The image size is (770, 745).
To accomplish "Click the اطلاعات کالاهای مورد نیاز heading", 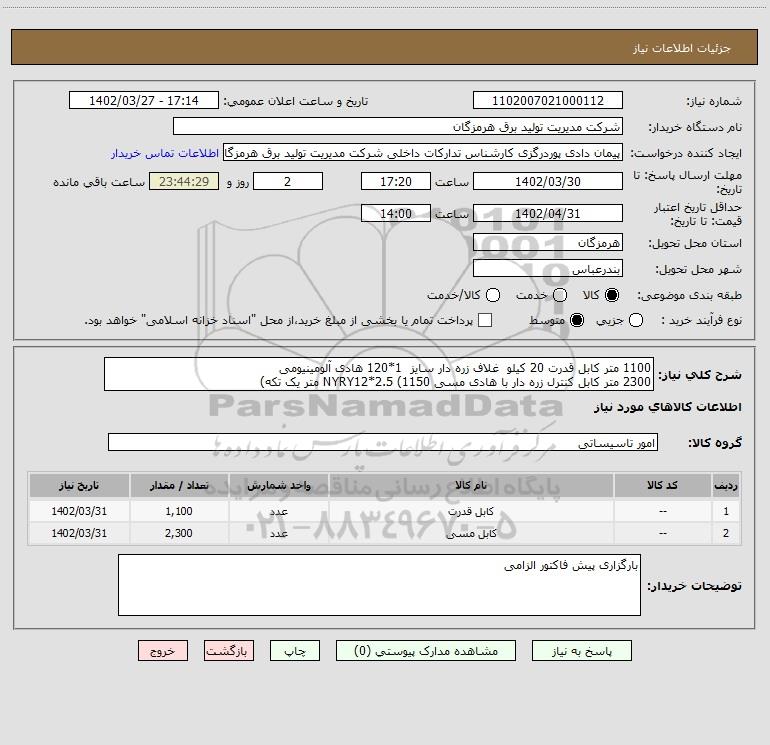I will coord(668,407).
